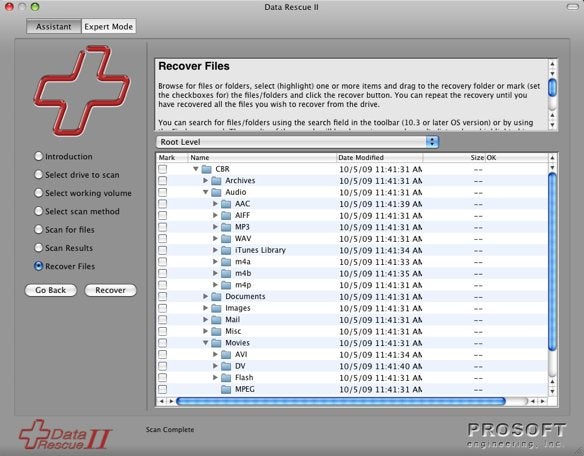This screenshot has width=584, height=456.
Task: Click the Images folder icon
Action: (216, 308)
